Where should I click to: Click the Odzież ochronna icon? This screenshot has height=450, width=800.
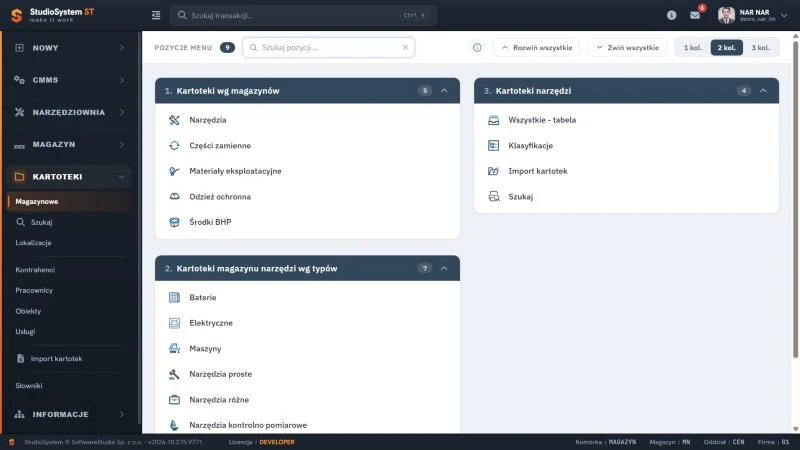pos(174,196)
